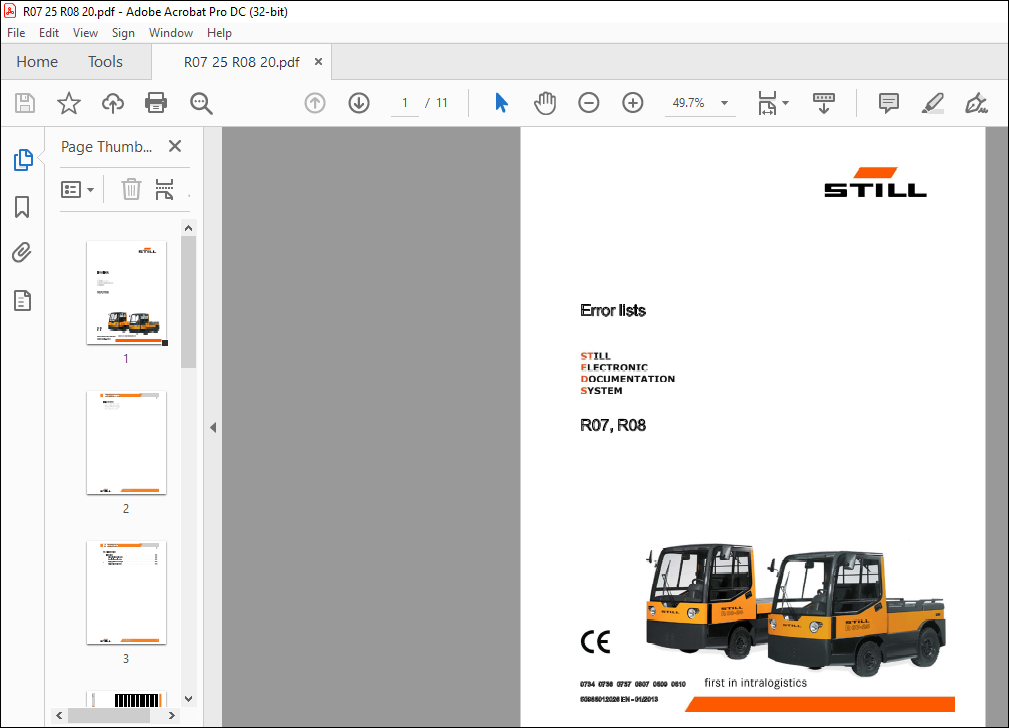
Task: Switch to the Home tab
Action: point(37,62)
